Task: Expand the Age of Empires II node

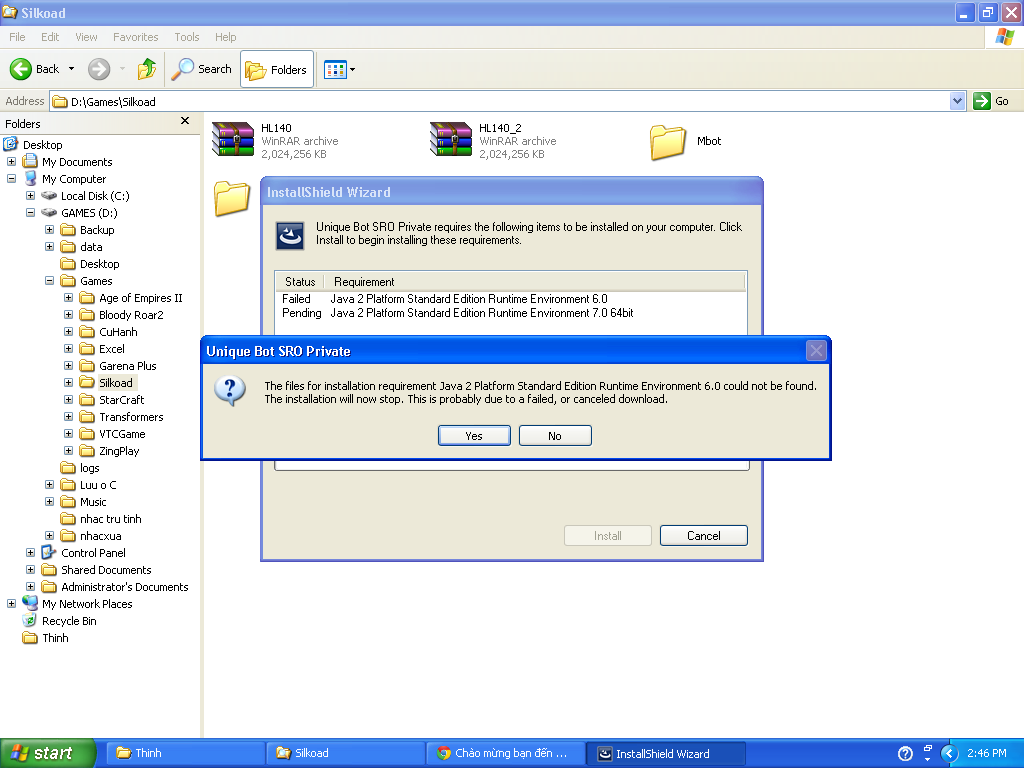Action: pyautogui.click(x=68, y=297)
